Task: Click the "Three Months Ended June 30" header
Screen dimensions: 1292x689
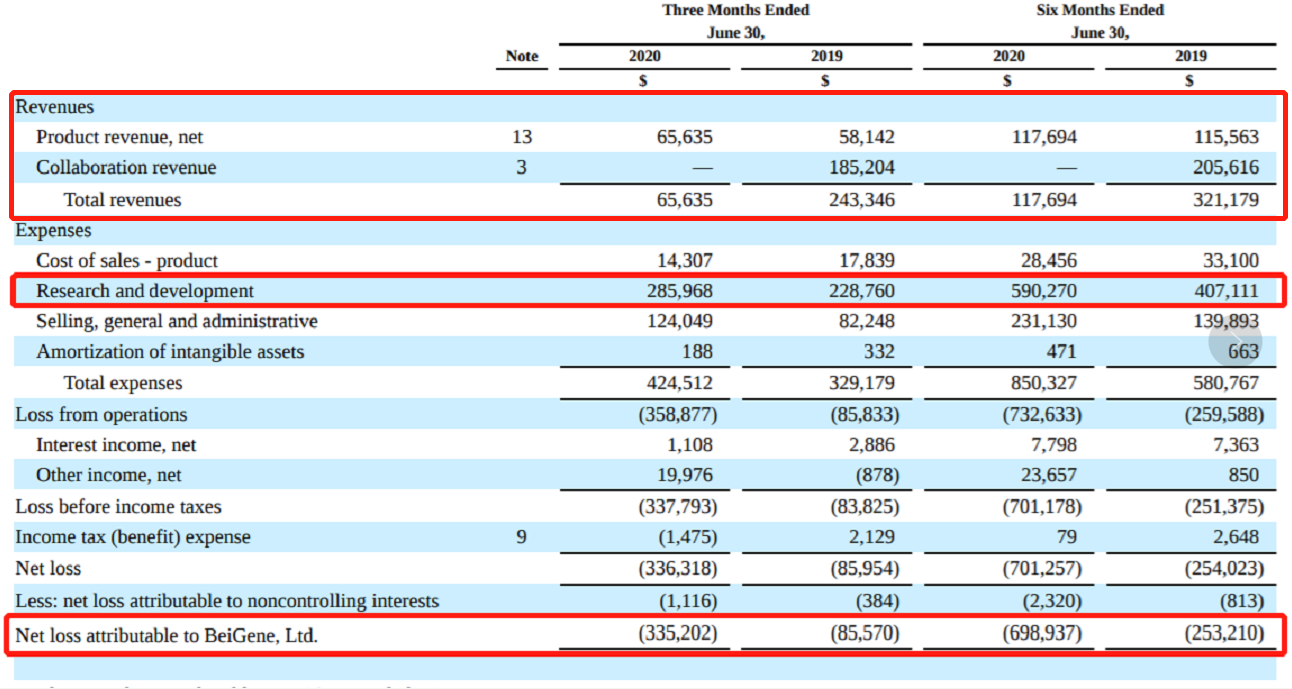Action: coord(735,20)
